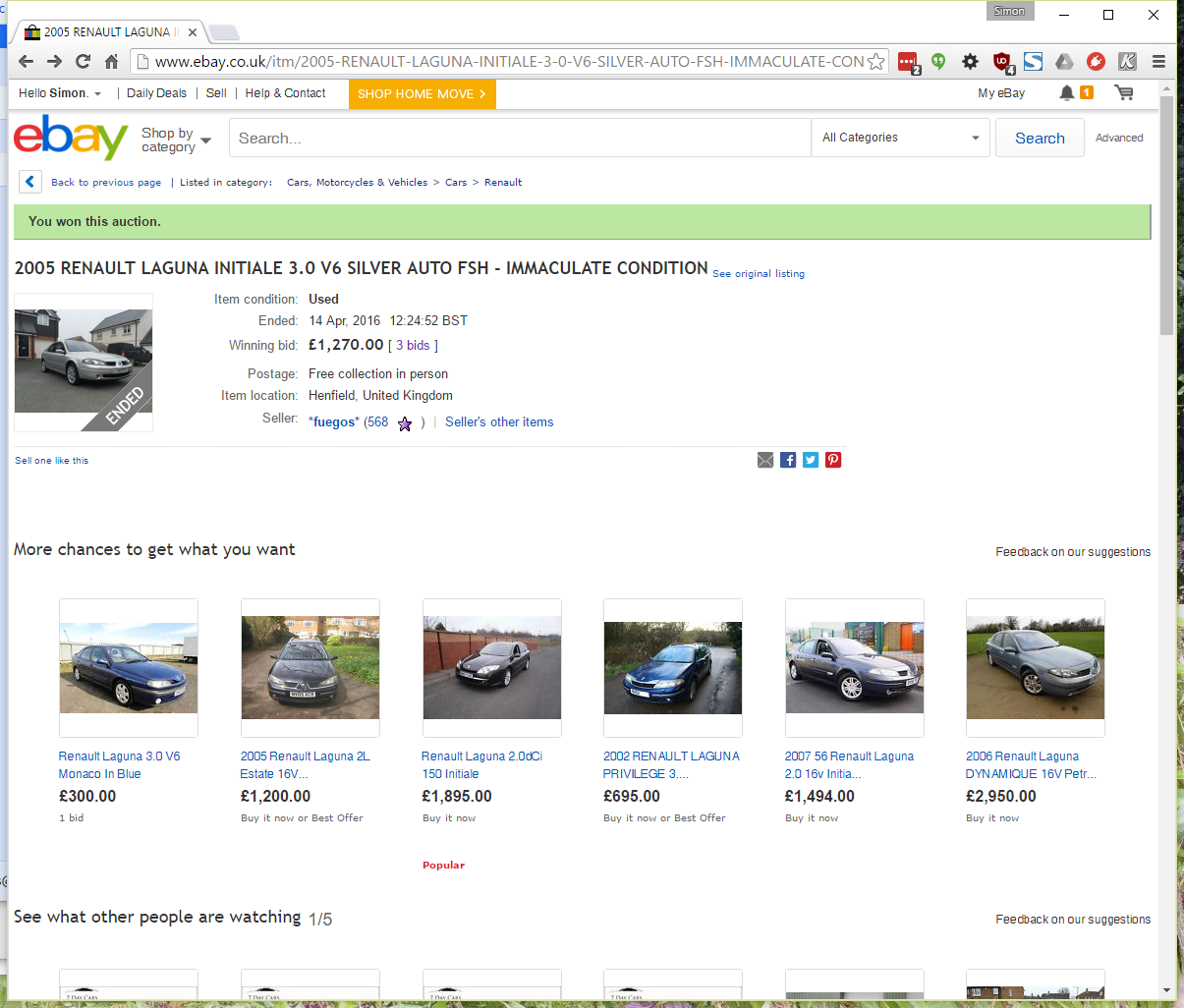The image size is (1184, 1008).
Task: Click the Simon Chrome profile button
Action: [x=1010, y=12]
